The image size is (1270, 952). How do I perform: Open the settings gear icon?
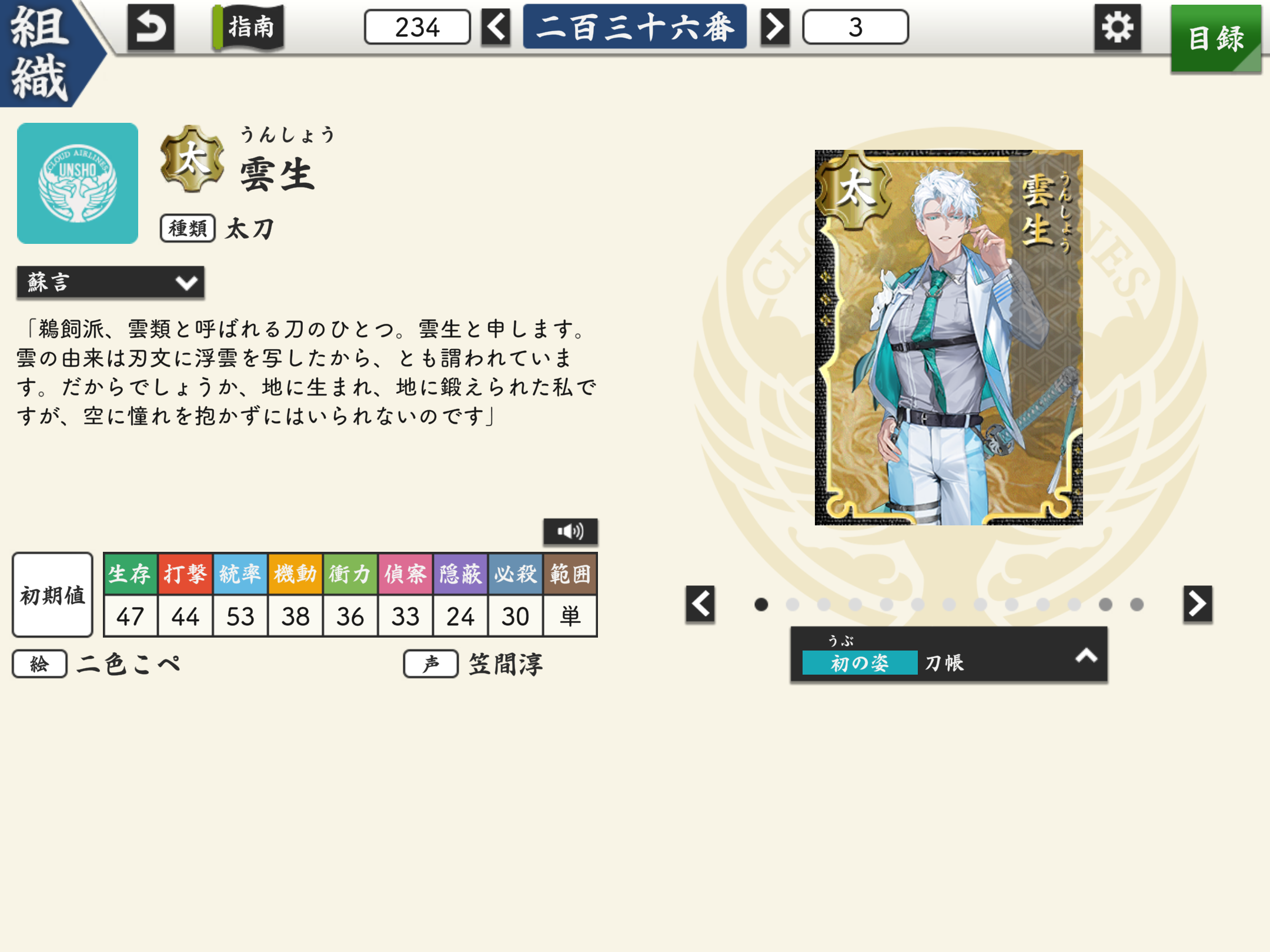1117,28
